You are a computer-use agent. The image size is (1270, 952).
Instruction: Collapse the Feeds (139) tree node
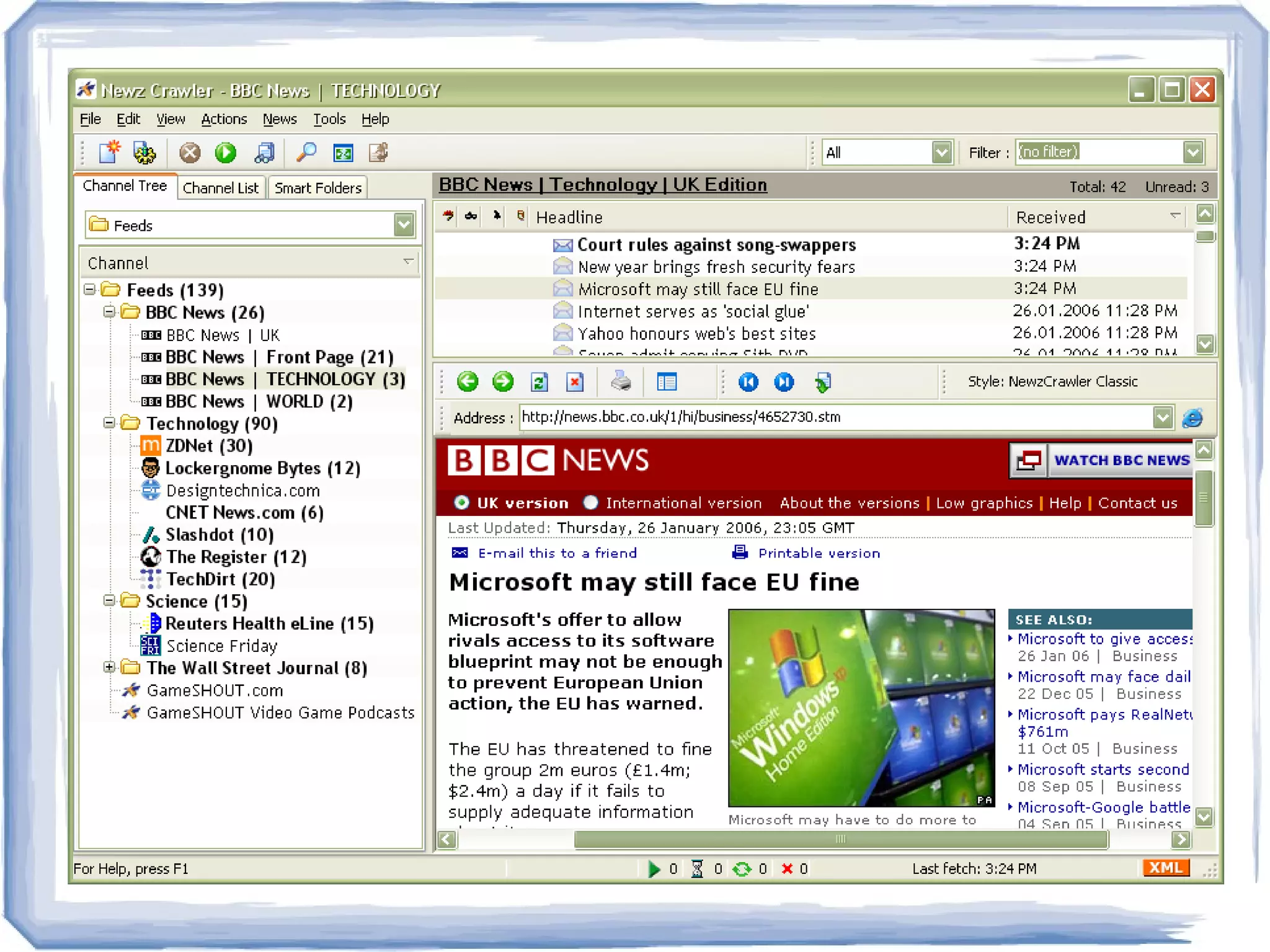click(89, 289)
